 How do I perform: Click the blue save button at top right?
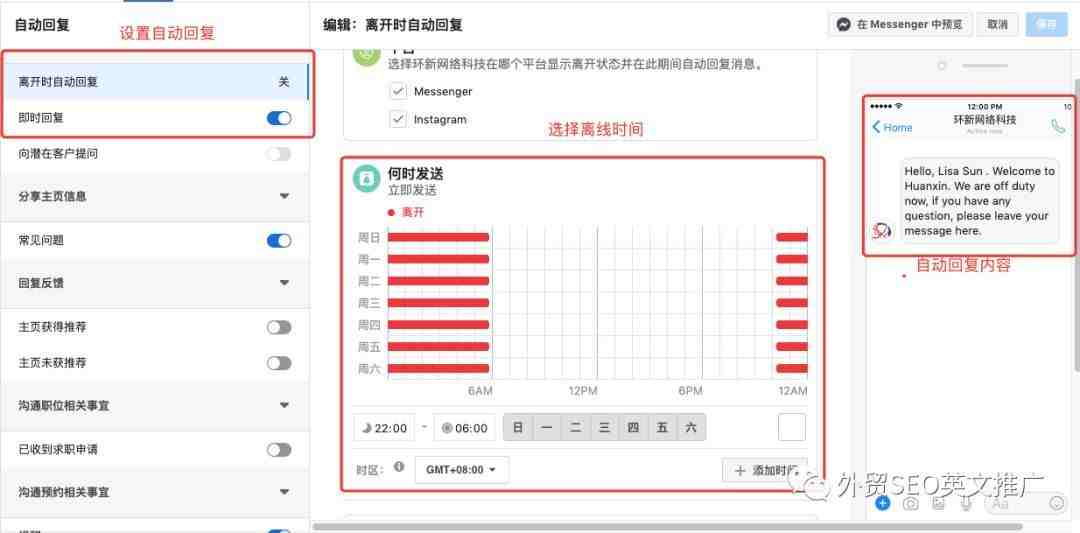click(1046, 25)
